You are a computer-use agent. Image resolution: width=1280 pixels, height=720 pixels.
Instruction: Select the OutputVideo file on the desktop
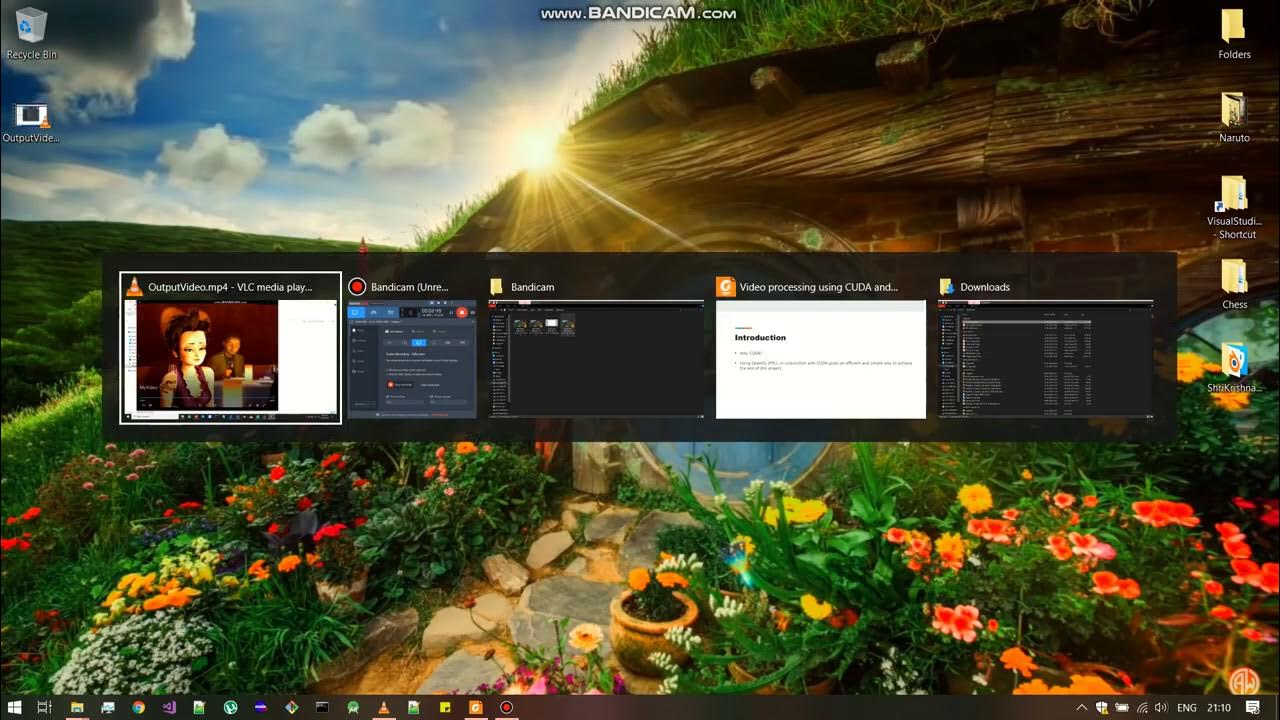31,122
